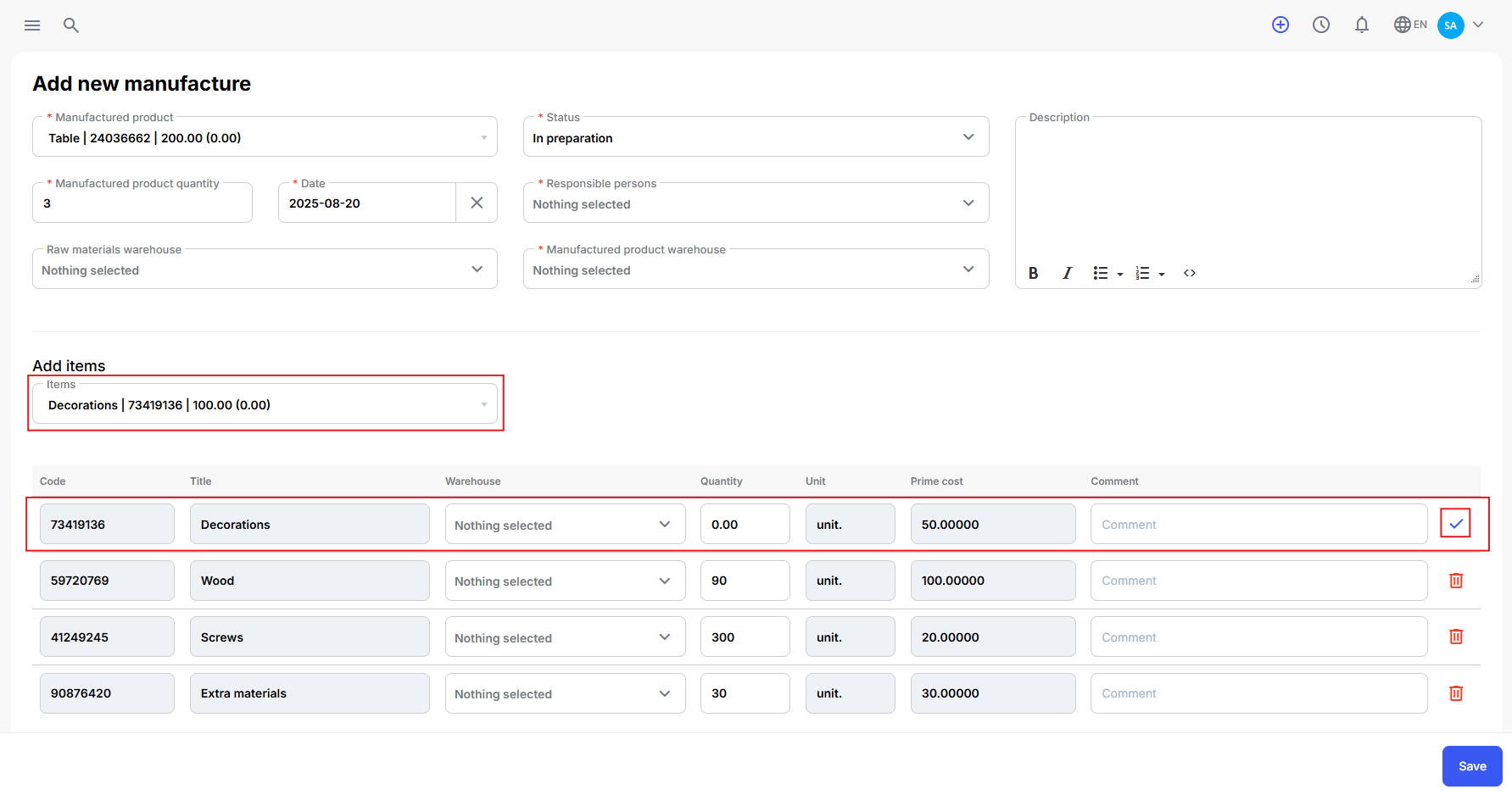This screenshot has height=795, width=1512.
Task: Open the search magnifier icon
Action: (x=71, y=25)
